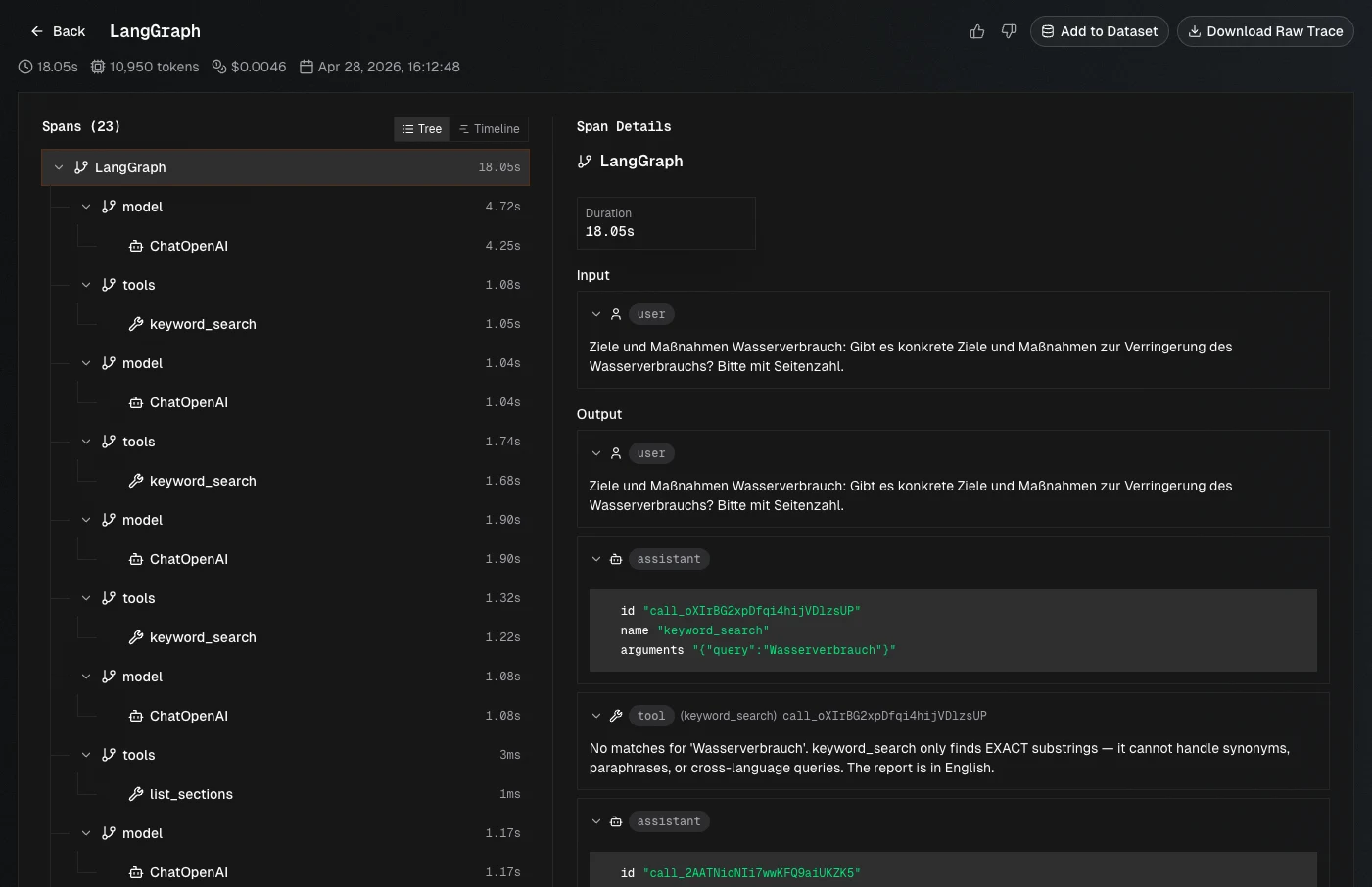Click the Download Raw Trace button
Viewport: 1372px width, 887px height.
point(1265,31)
